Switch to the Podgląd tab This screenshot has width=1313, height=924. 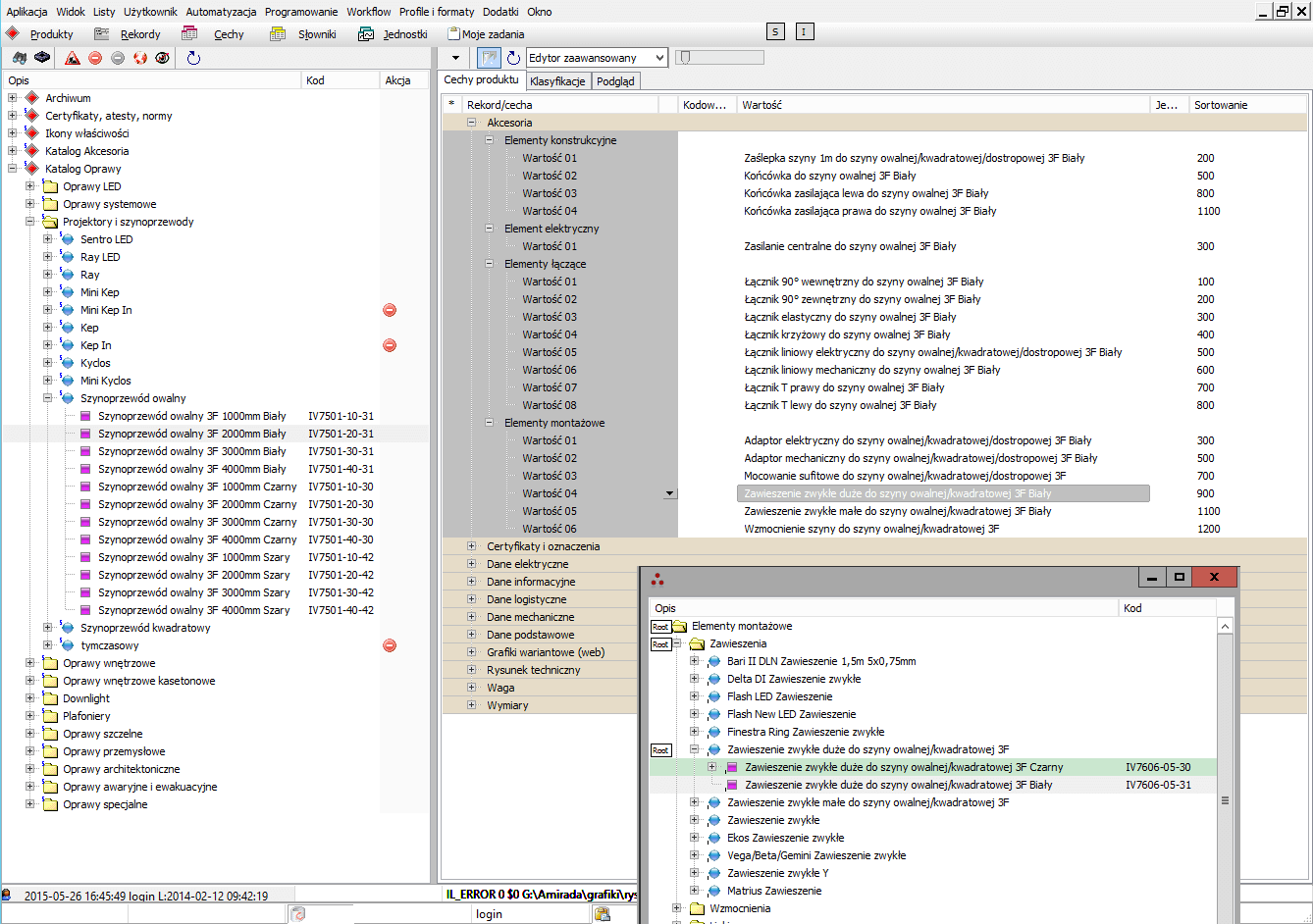click(x=615, y=81)
